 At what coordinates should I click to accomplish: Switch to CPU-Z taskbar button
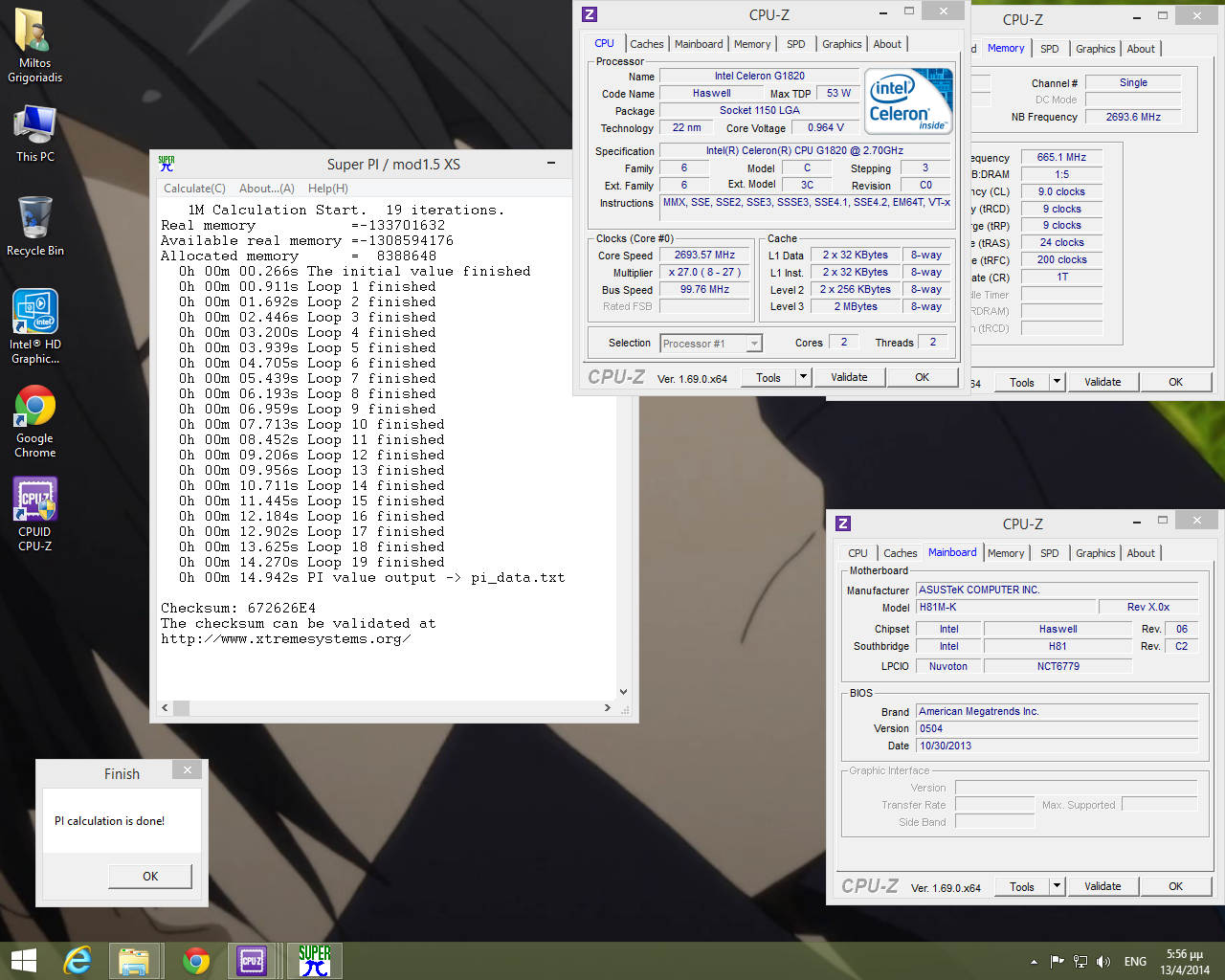point(252,961)
